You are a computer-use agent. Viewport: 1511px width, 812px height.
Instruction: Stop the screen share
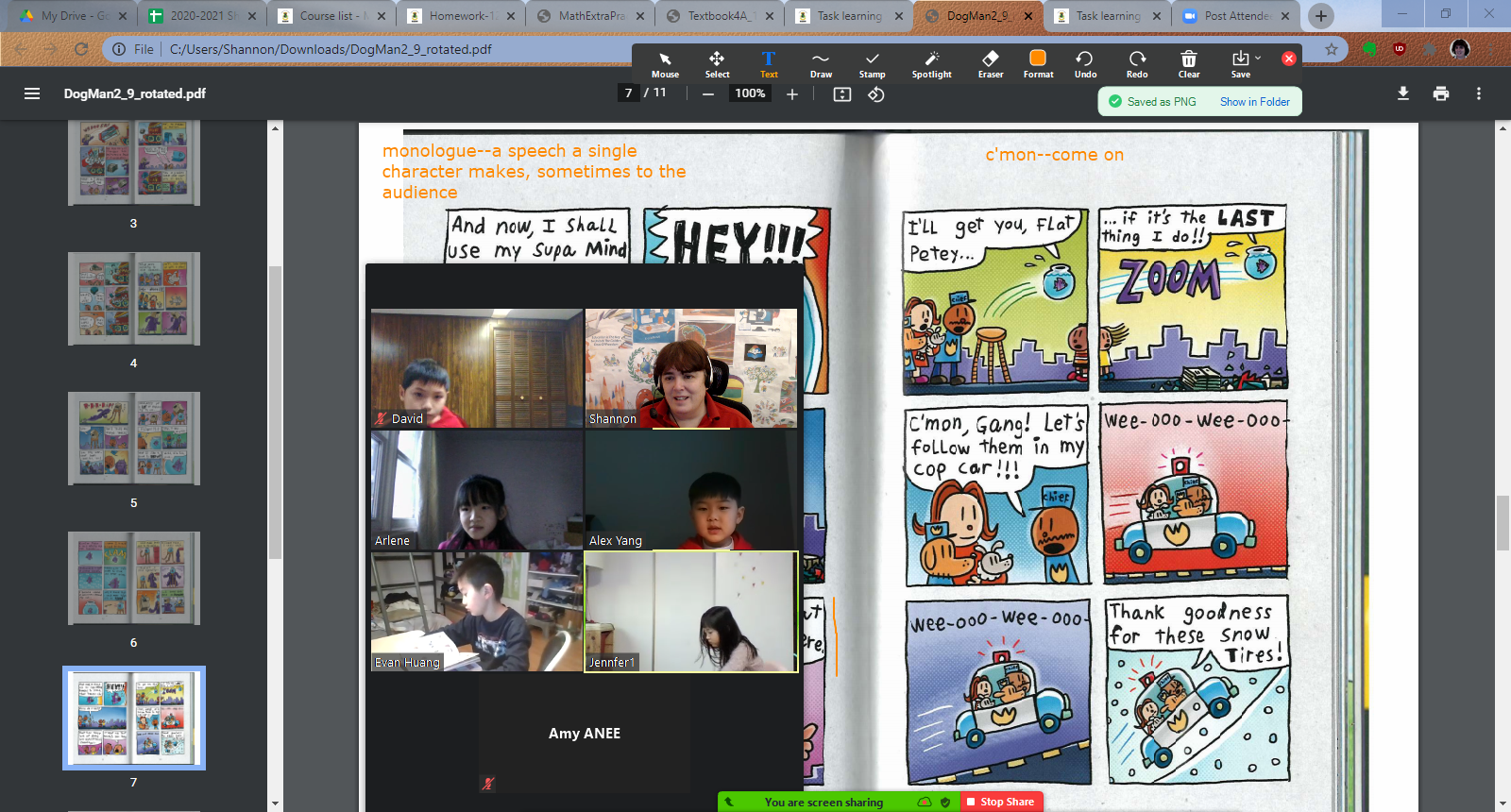pos(1002,802)
